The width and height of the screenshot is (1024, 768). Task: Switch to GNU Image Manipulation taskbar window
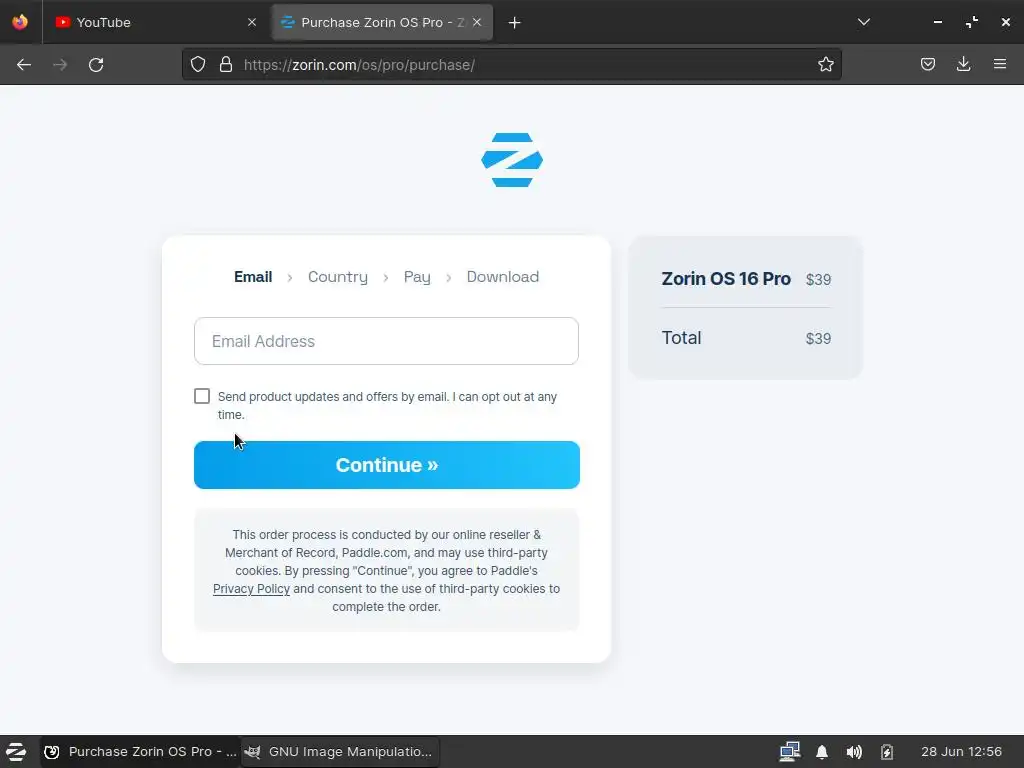pos(340,752)
